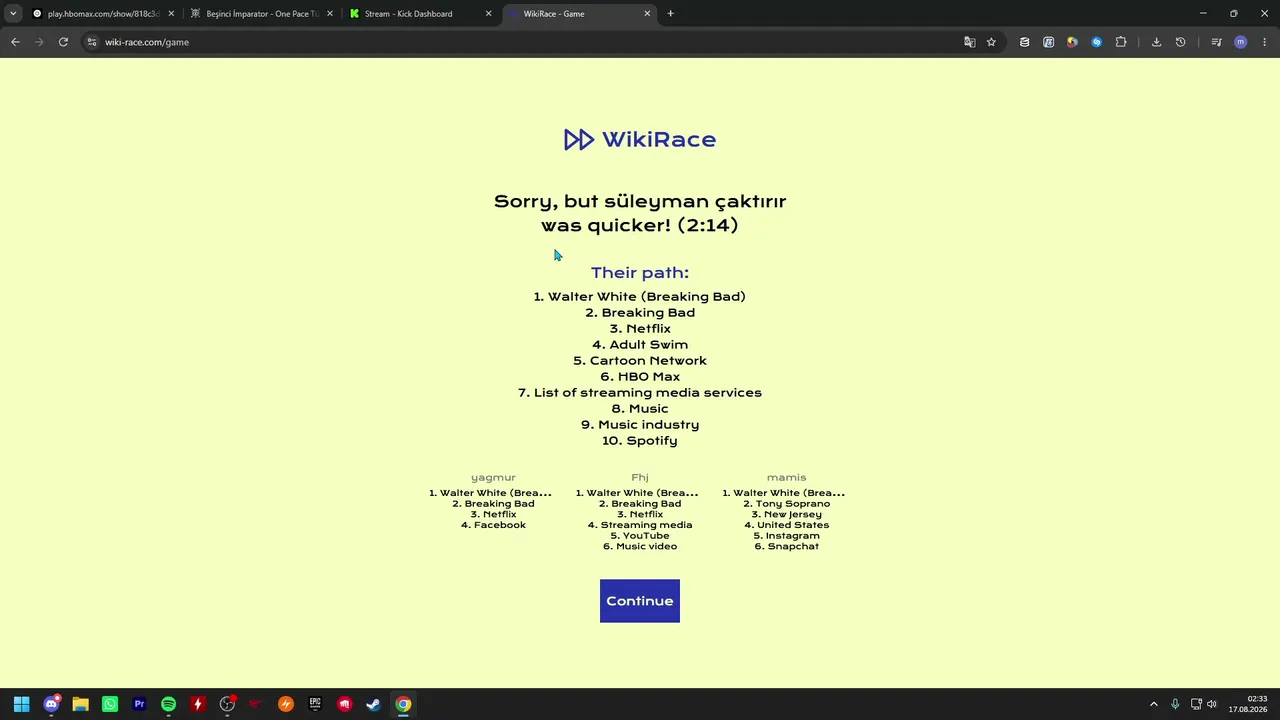Open File Explorer from the taskbar
Viewport: 1280px width, 720px height.
tap(80, 704)
